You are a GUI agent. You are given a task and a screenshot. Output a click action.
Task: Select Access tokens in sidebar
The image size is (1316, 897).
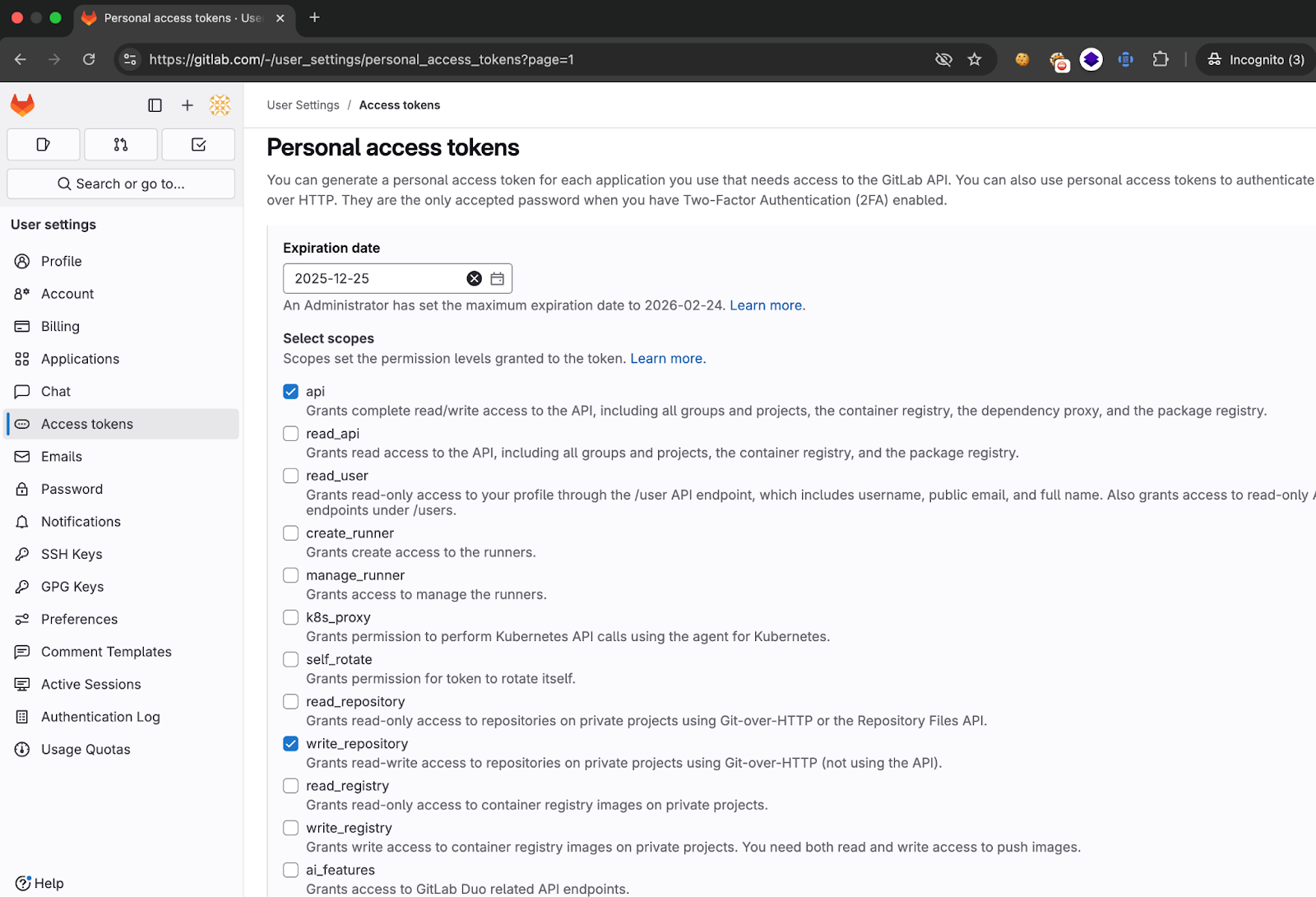pos(122,424)
